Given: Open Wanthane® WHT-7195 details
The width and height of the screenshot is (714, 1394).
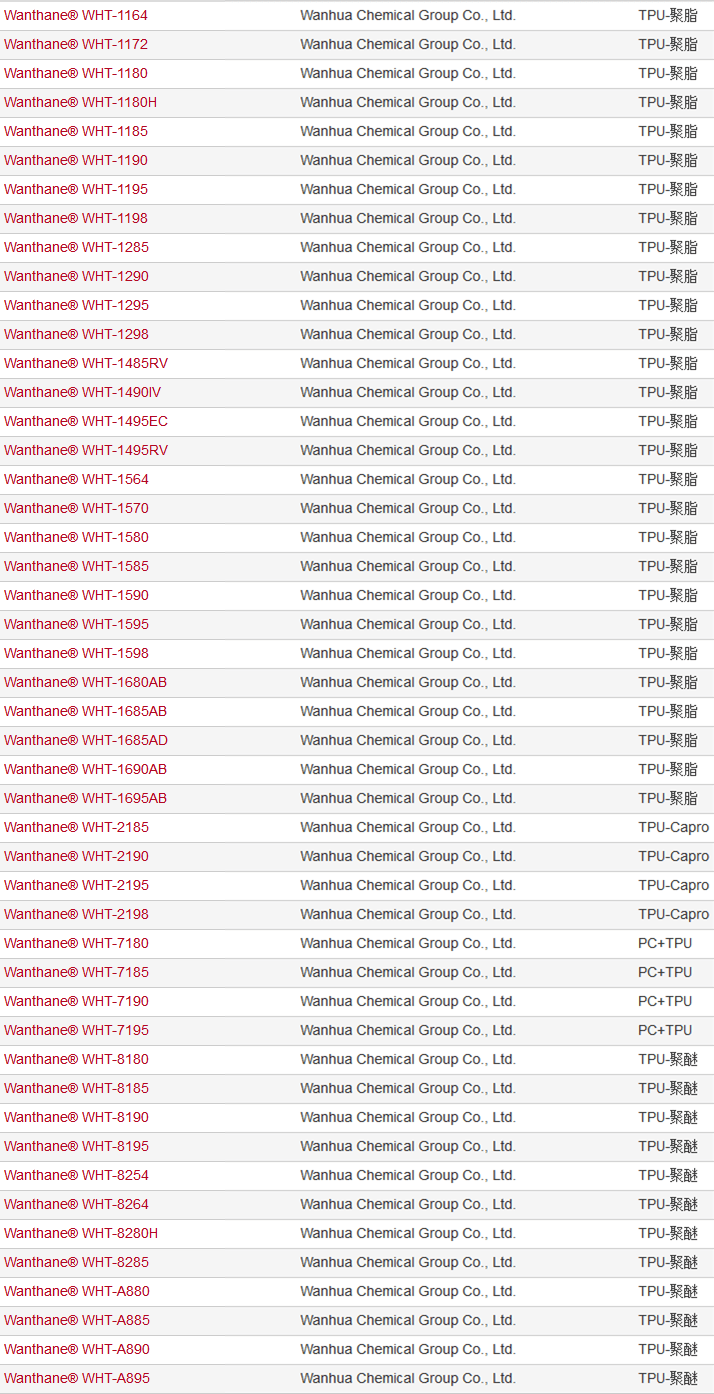Looking at the screenshot, I should [76, 1030].
